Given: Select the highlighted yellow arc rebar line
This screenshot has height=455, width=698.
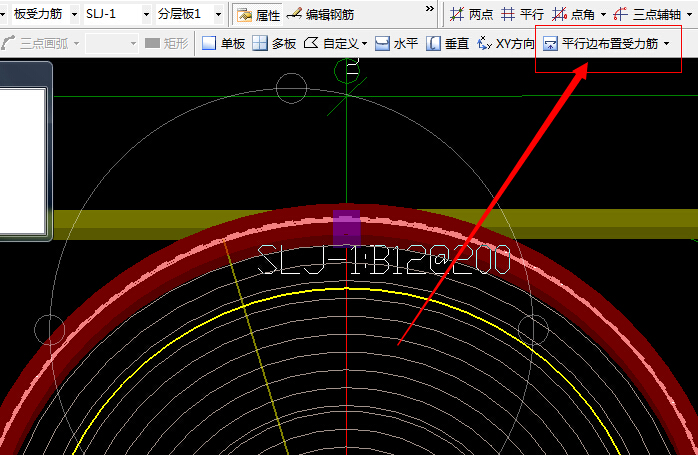Looking at the screenshot, I should click(346, 289).
